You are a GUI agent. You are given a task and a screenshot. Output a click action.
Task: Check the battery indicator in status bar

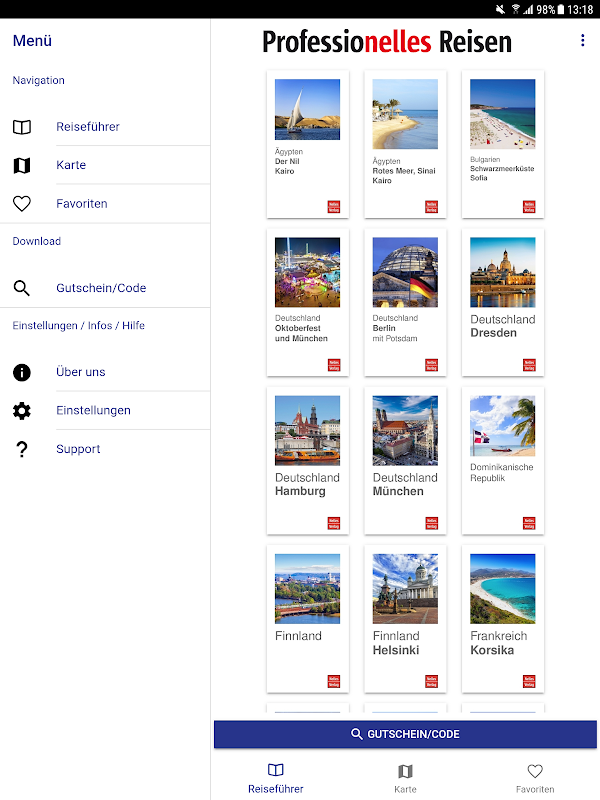561,9
